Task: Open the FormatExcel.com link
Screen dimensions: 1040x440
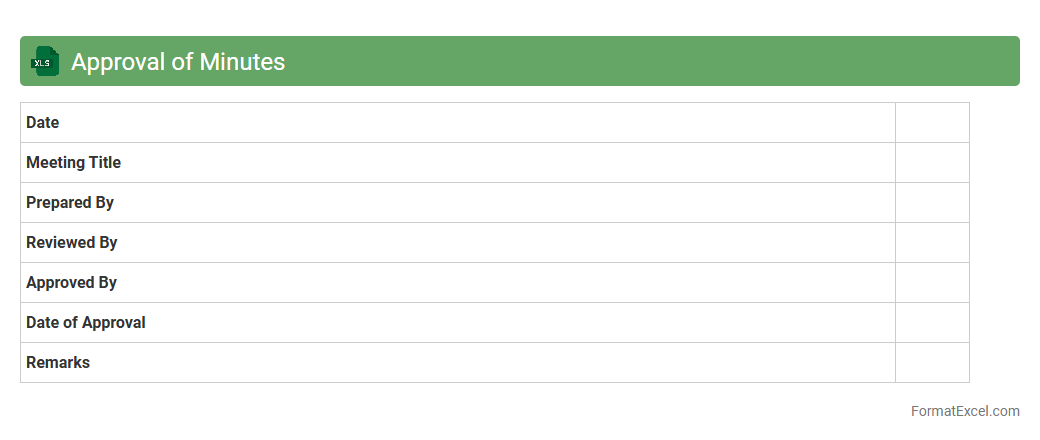Action: [x=965, y=411]
